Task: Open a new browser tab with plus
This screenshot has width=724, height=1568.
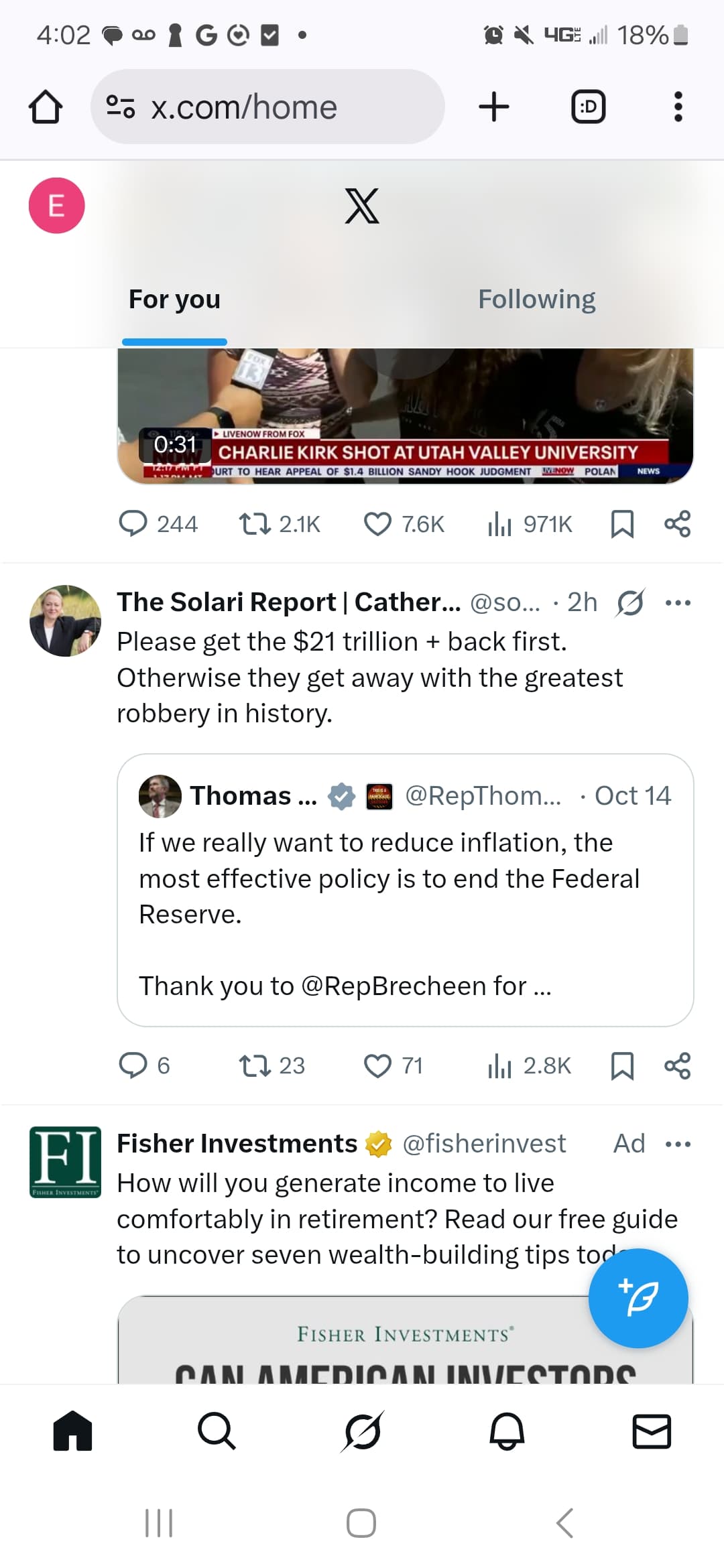Action: tap(494, 107)
